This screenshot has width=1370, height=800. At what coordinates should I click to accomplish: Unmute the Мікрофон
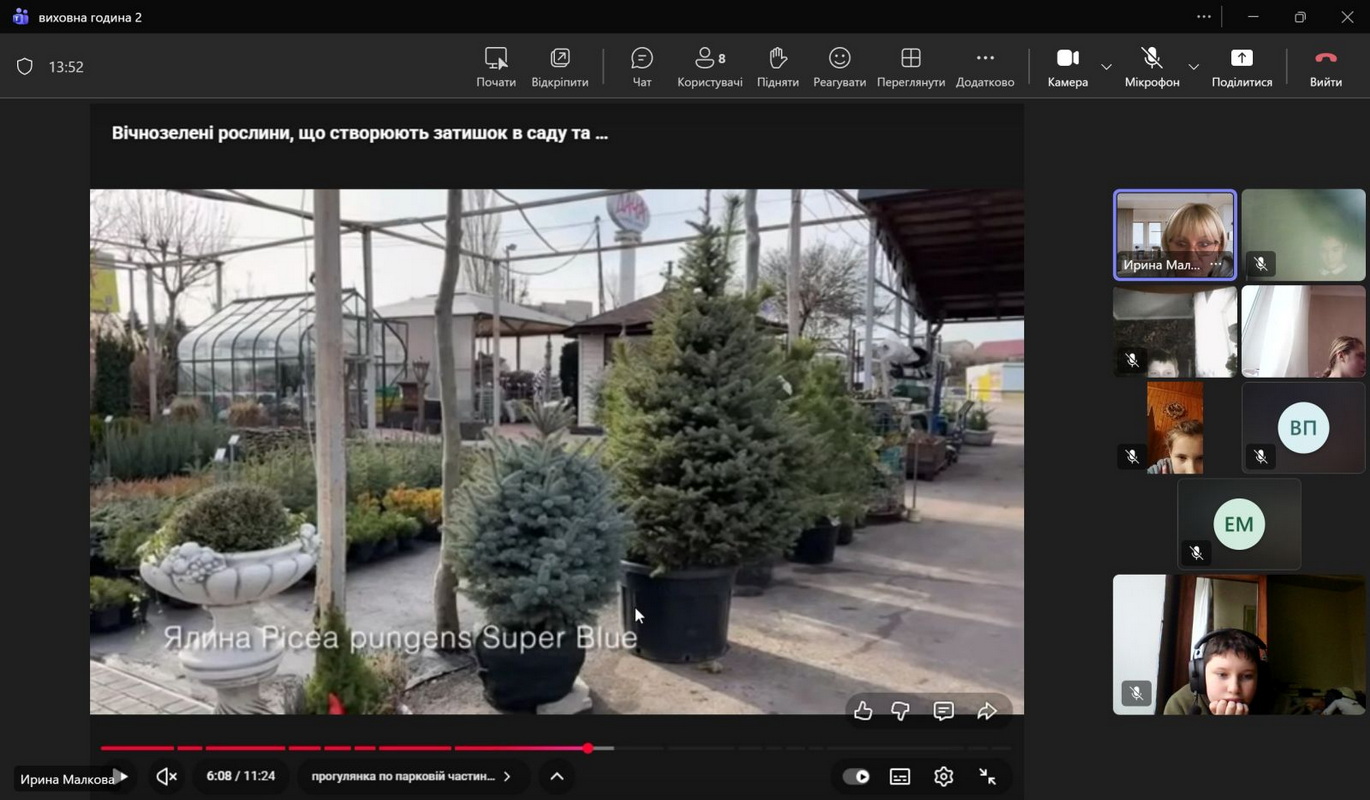(1151, 66)
